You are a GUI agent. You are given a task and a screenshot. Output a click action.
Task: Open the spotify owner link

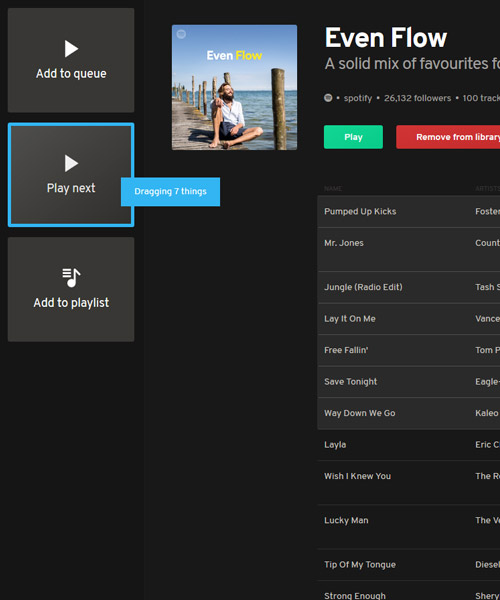pos(358,98)
